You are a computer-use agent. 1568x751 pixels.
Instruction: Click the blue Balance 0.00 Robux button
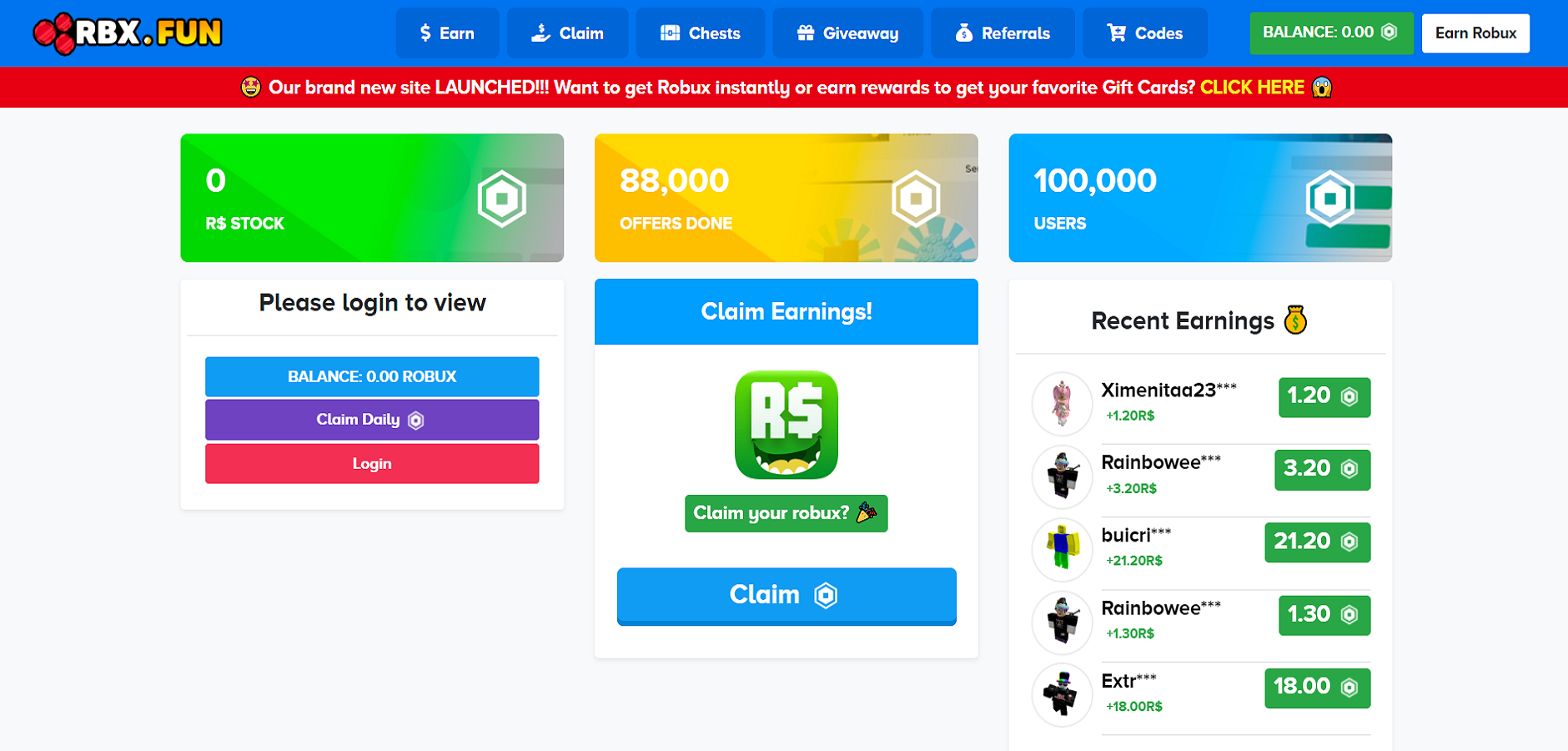[372, 376]
